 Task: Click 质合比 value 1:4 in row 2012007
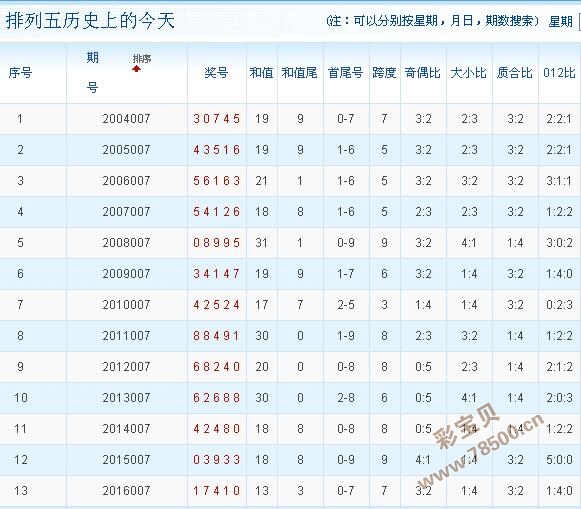pos(515,367)
